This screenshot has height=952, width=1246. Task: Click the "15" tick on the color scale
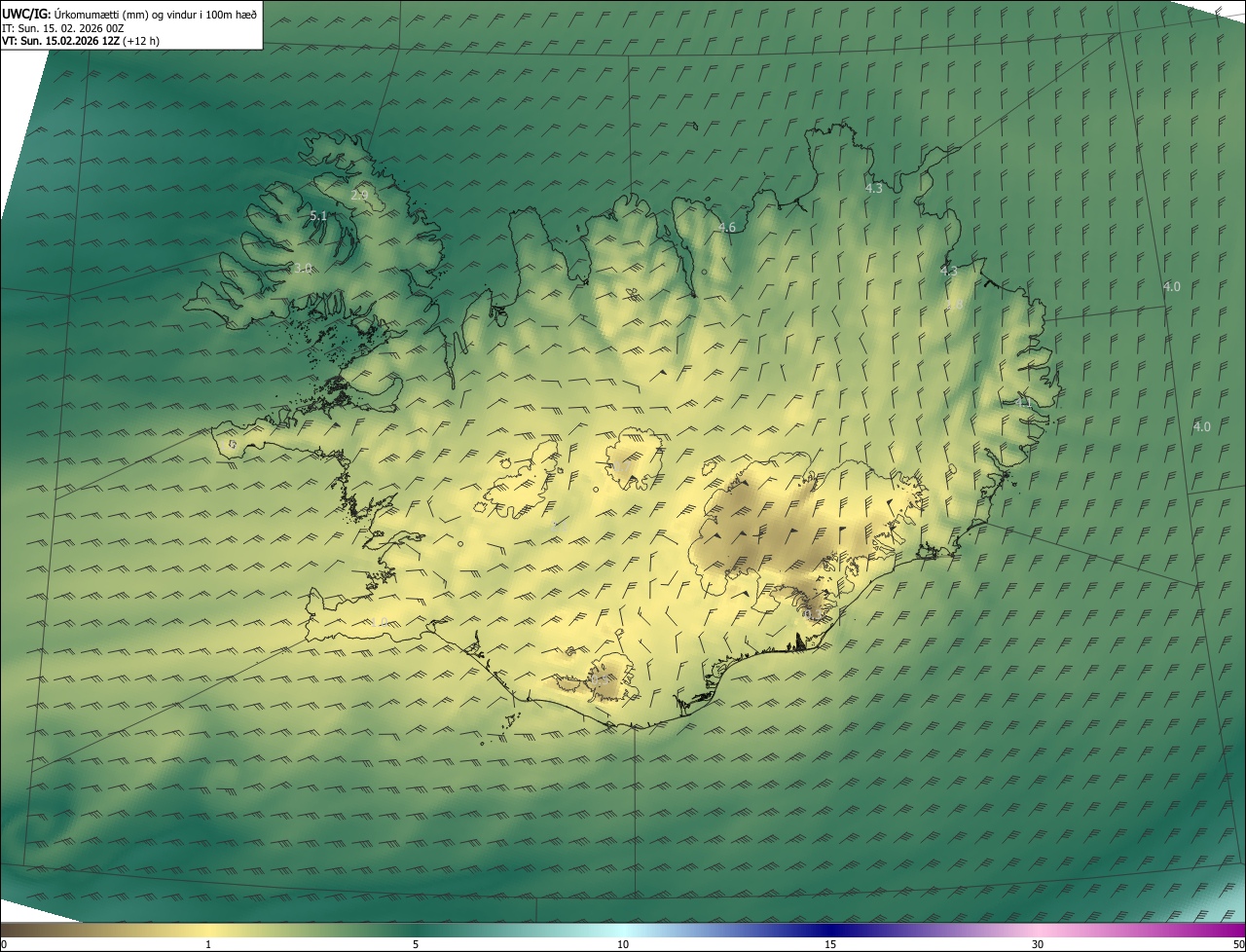click(x=830, y=944)
